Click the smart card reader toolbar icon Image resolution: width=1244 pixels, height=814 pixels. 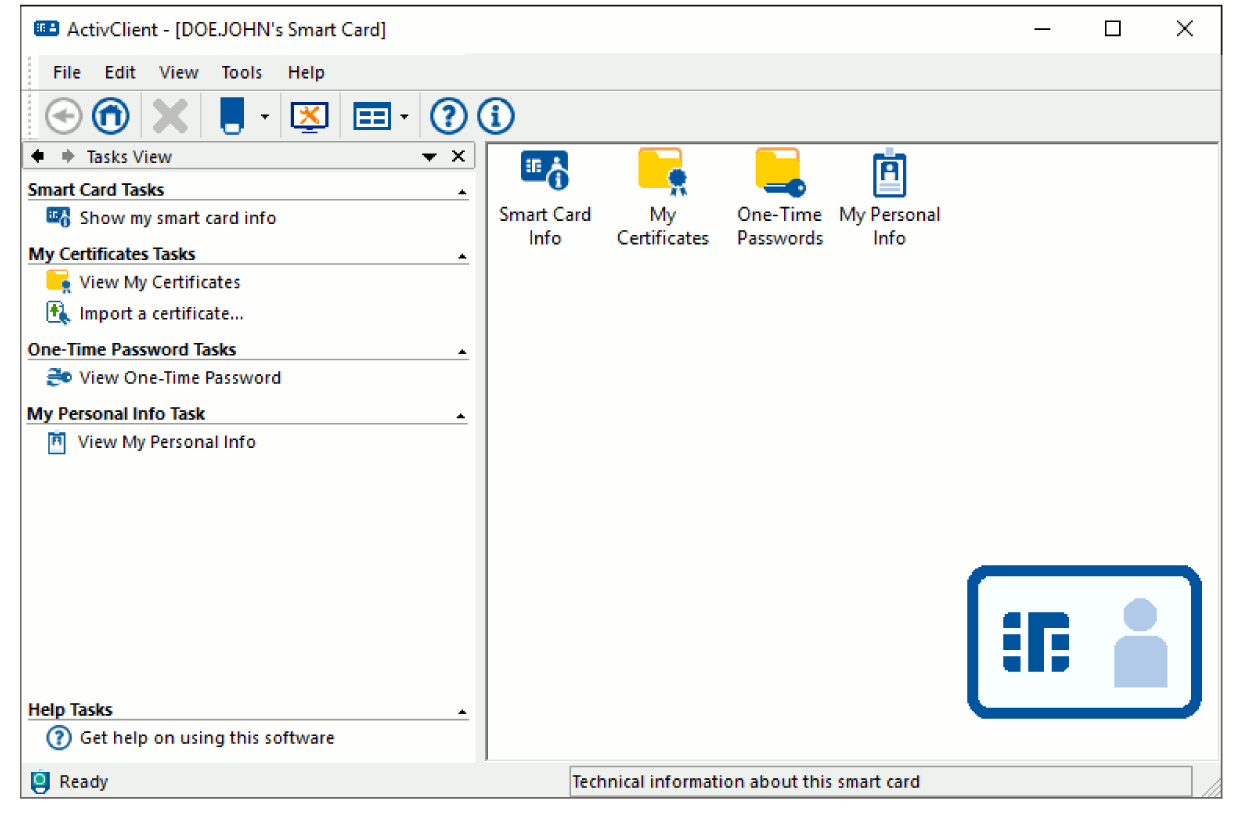pyautogui.click(x=231, y=117)
